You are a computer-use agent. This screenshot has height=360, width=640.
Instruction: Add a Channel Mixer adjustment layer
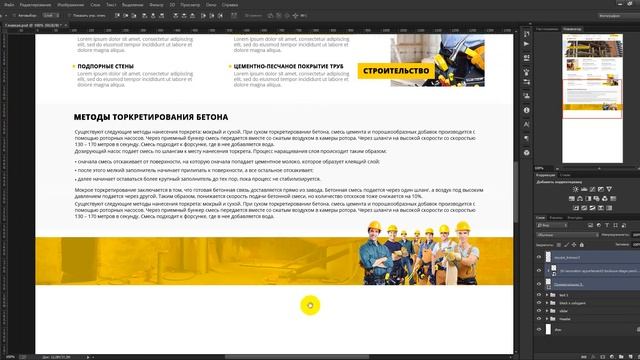click(x=605, y=199)
